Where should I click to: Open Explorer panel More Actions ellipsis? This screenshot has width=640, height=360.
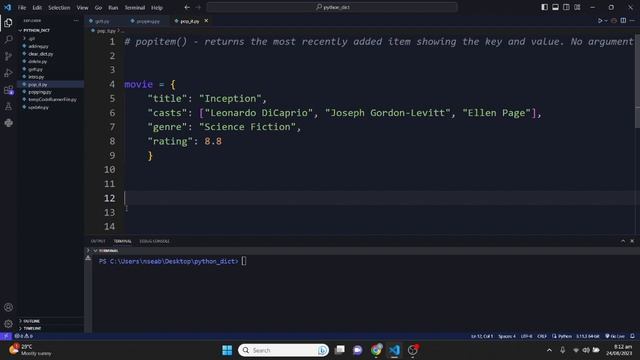point(76,20)
